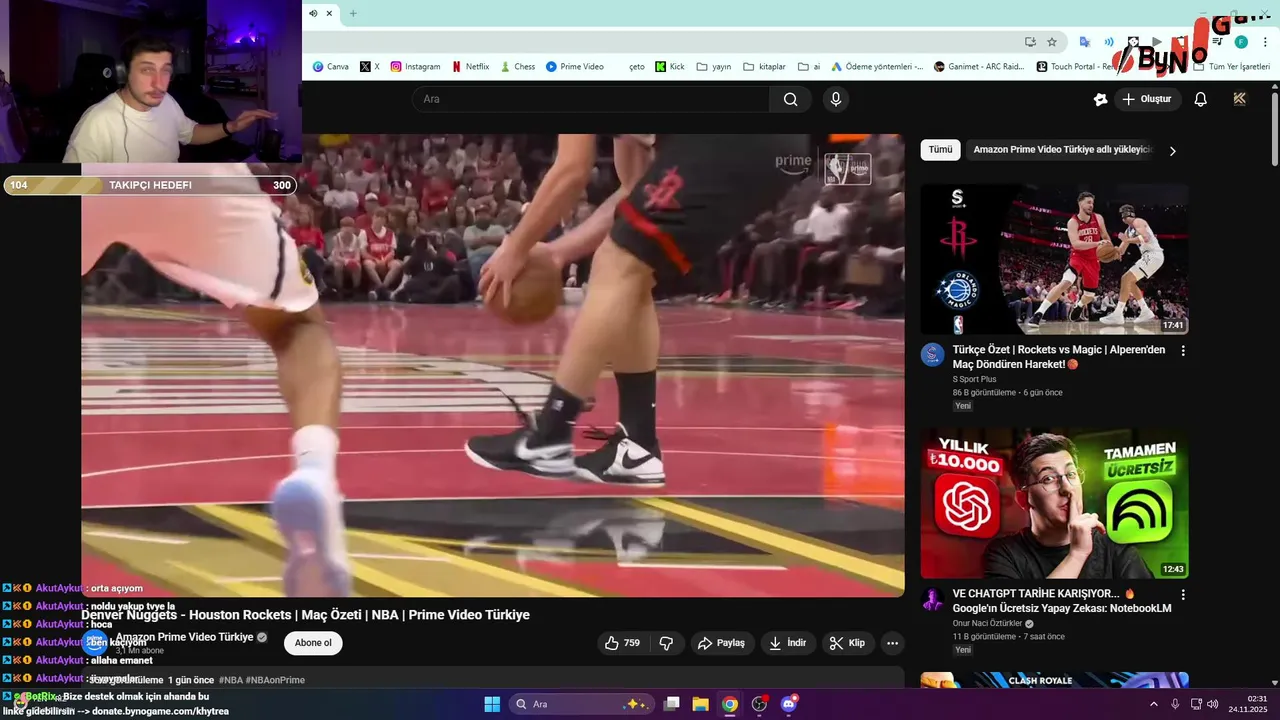Click the YouTube search magnifier button

click(790, 99)
